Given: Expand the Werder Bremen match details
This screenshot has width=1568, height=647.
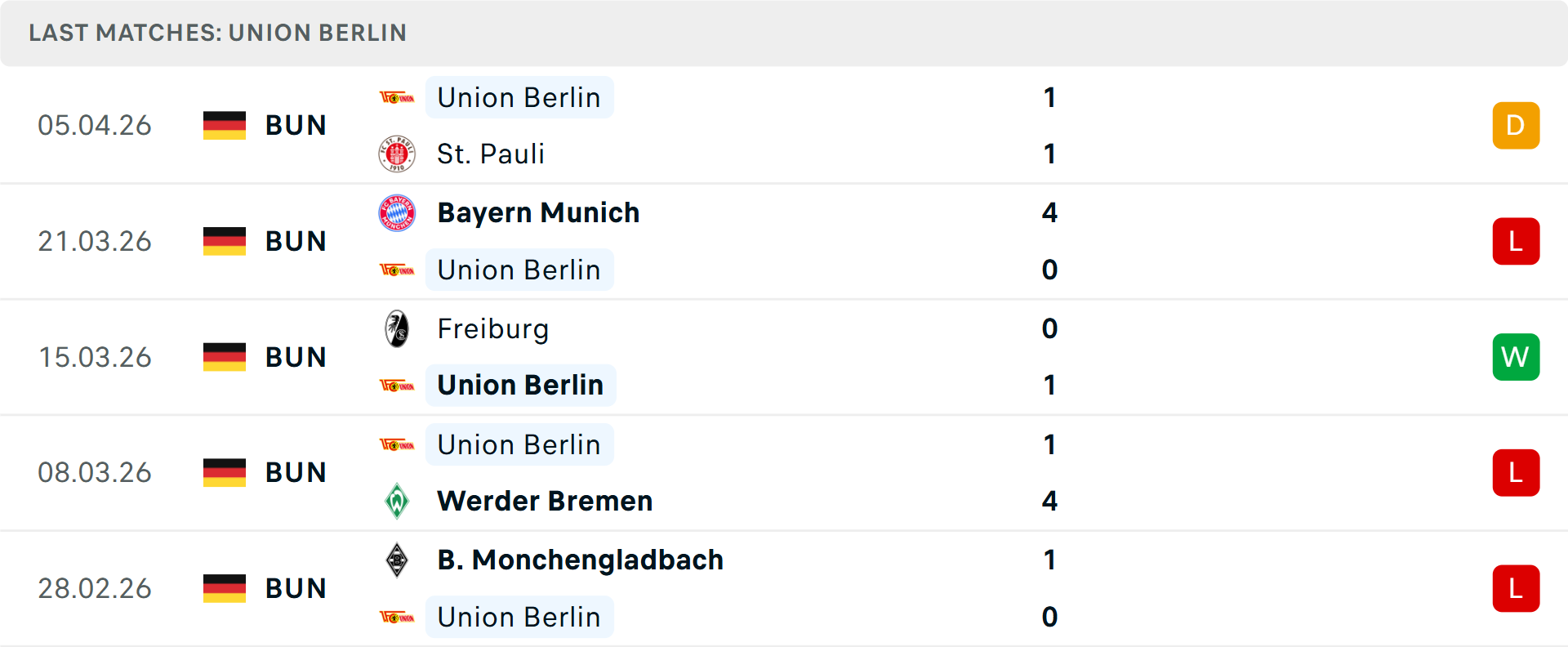Looking at the screenshot, I should point(784,472).
